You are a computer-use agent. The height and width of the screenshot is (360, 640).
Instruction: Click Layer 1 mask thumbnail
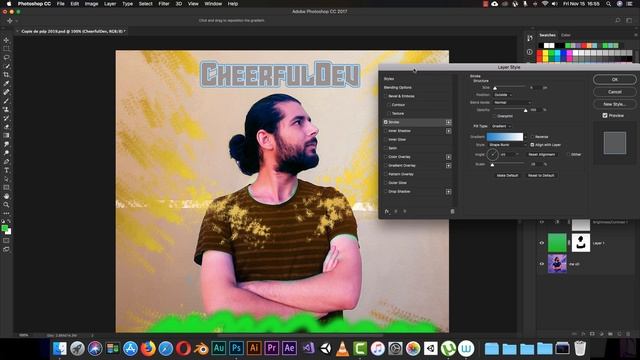[x=580, y=243]
